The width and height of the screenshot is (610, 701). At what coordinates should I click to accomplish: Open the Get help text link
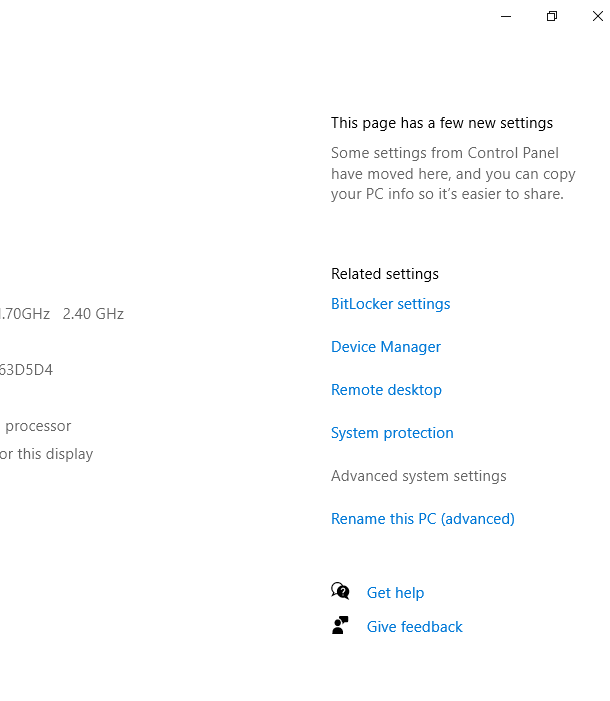pos(395,593)
